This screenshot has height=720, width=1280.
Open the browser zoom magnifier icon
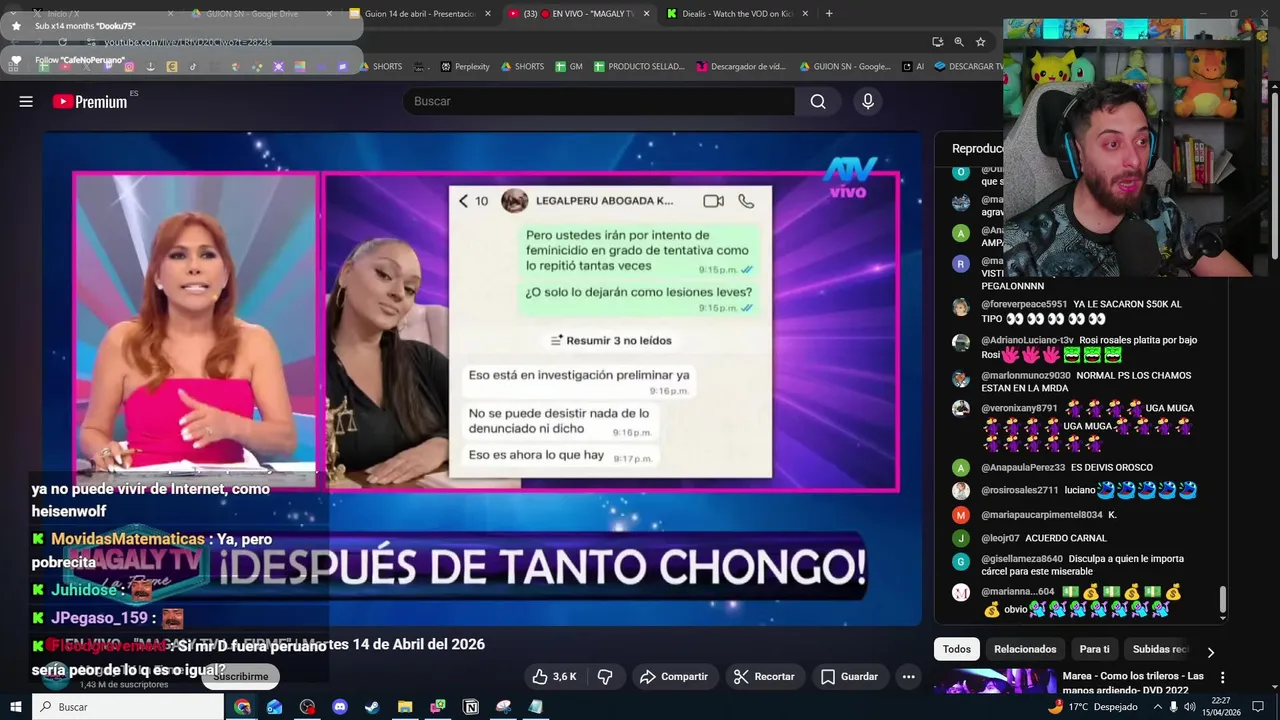click(959, 42)
